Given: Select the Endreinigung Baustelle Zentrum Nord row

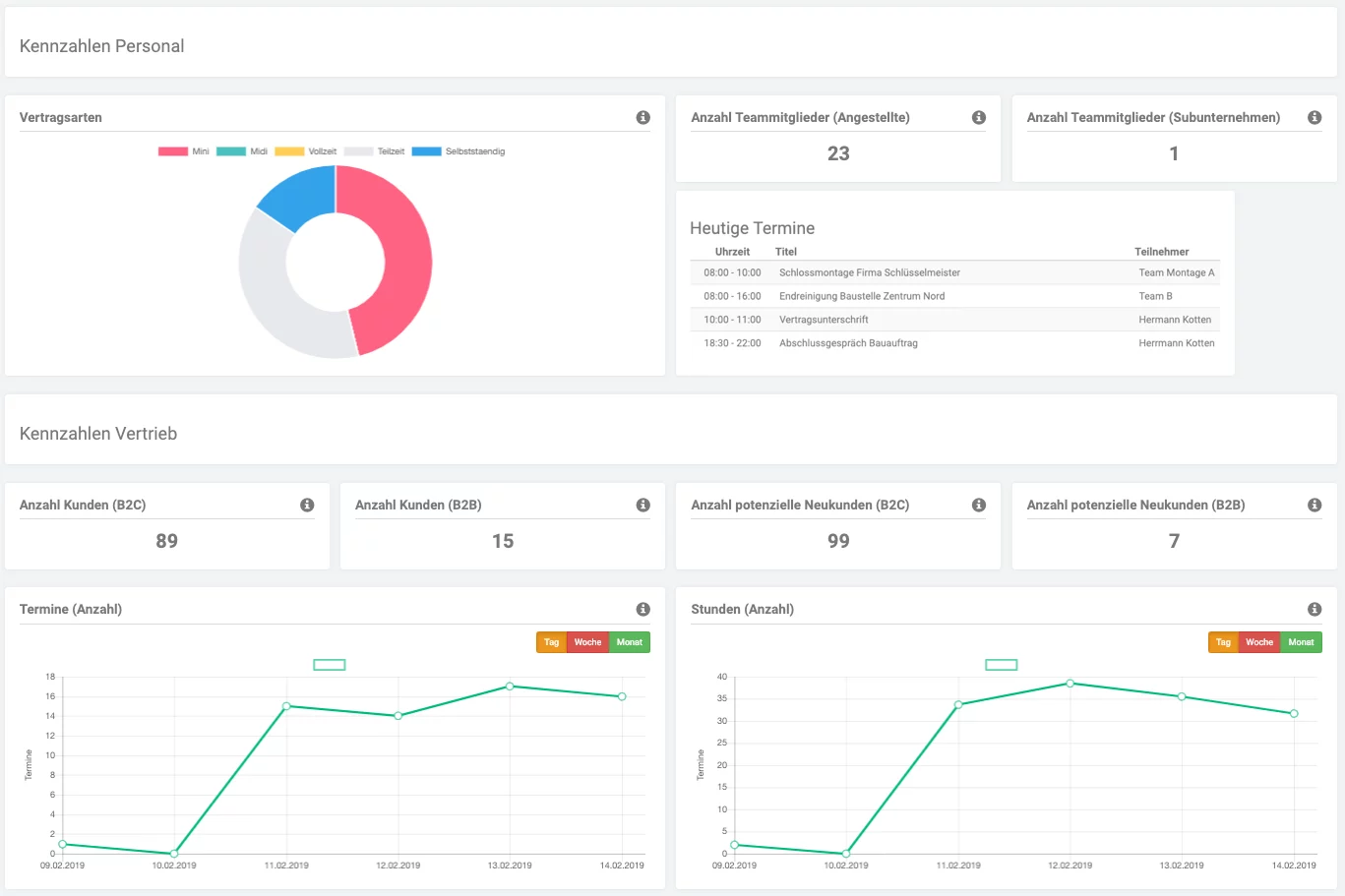Looking at the screenshot, I should [x=955, y=296].
